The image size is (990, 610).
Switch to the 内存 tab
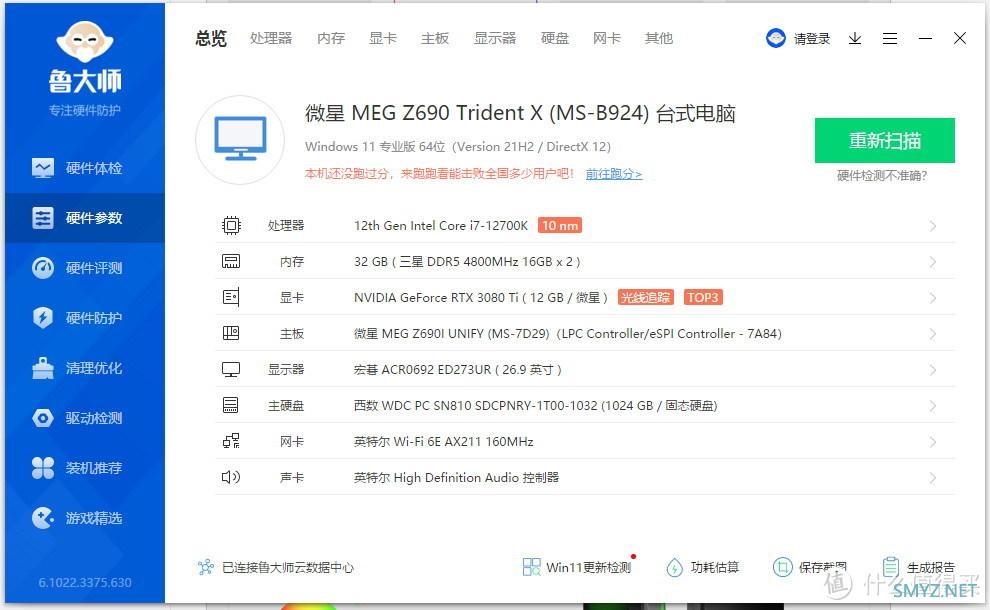pyautogui.click(x=331, y=39)
